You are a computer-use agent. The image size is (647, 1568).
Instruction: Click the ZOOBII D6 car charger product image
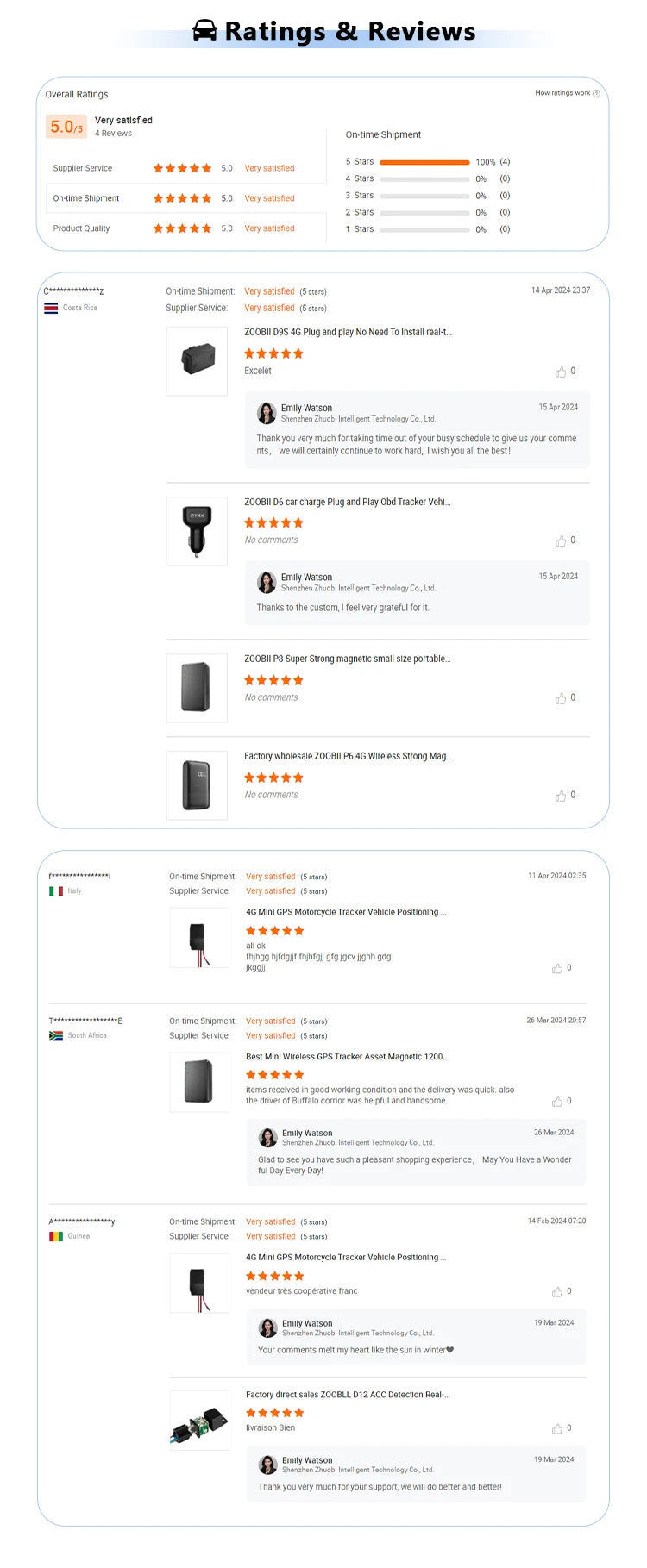[x=197, y=531]
